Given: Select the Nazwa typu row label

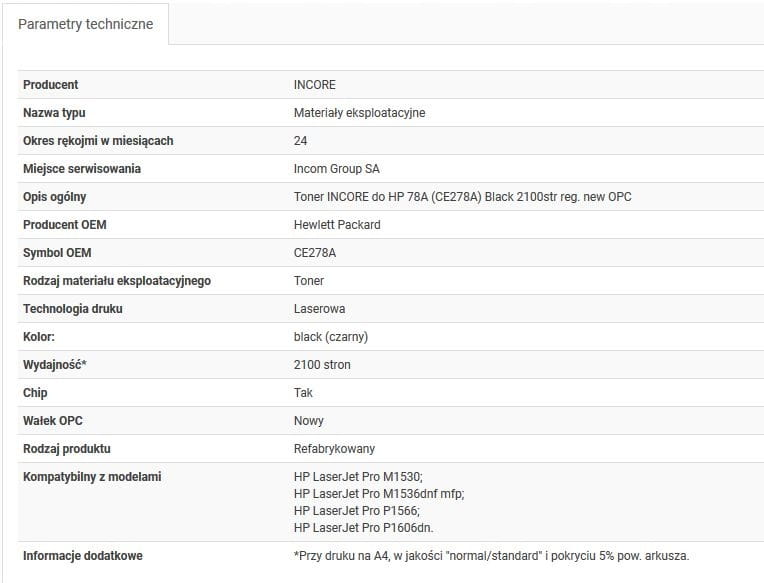Looking at the screenshot, I should pyautogui.click(x=54, y=113).
